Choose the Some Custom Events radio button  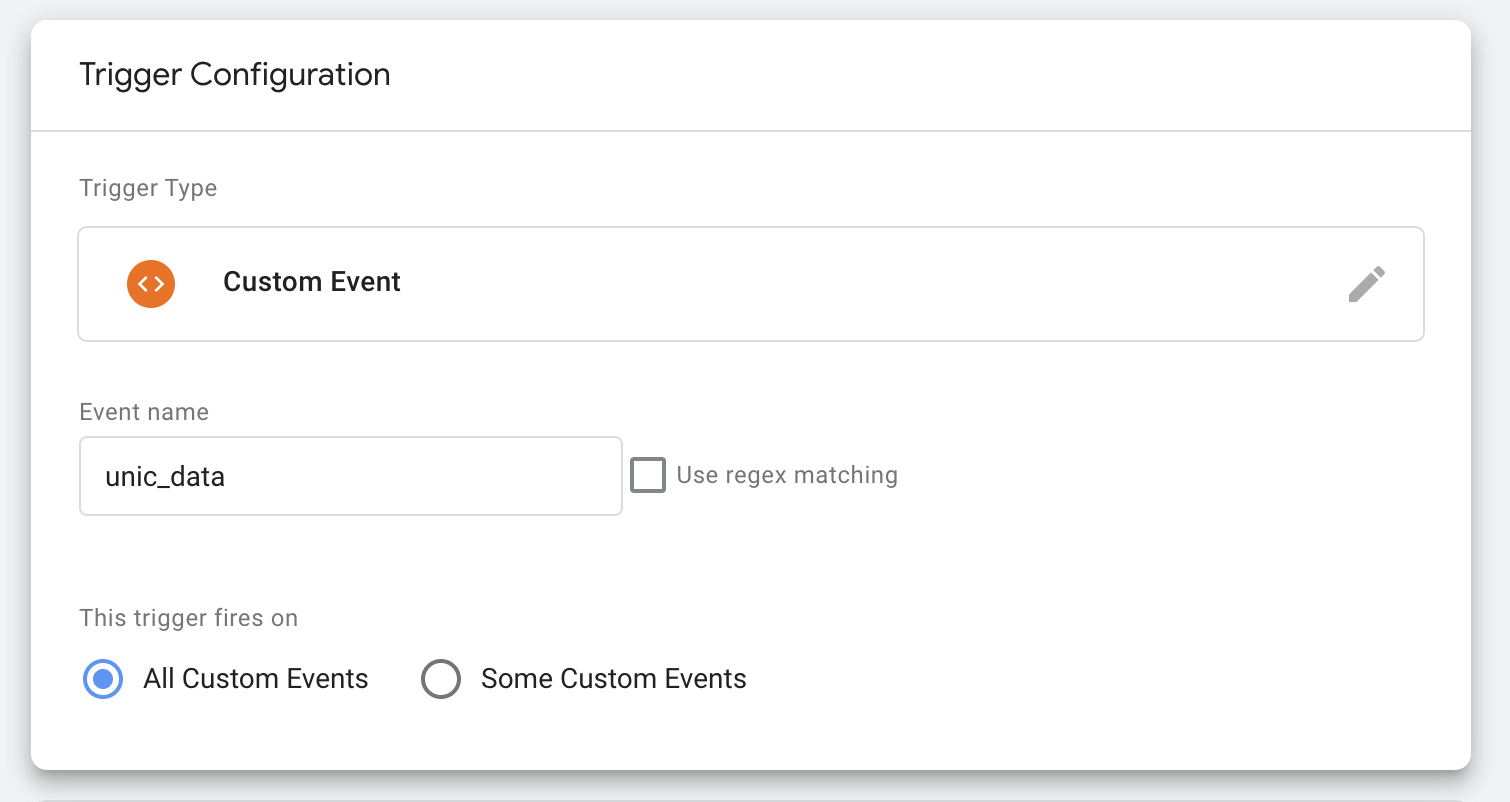tap(440, 680)
